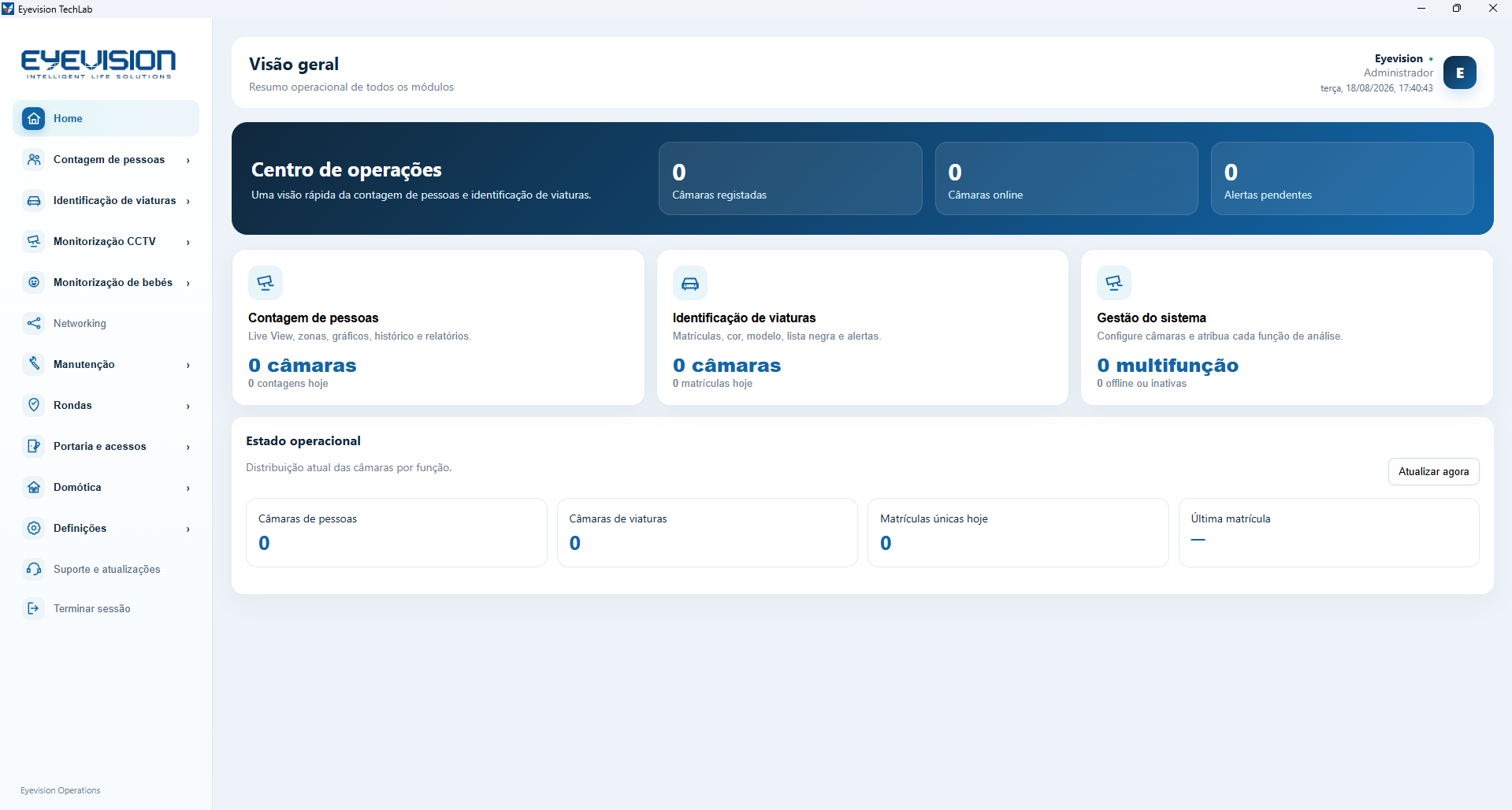
Task: Expand the Domótica submenu arrow
Action: [x=188, y=488]
